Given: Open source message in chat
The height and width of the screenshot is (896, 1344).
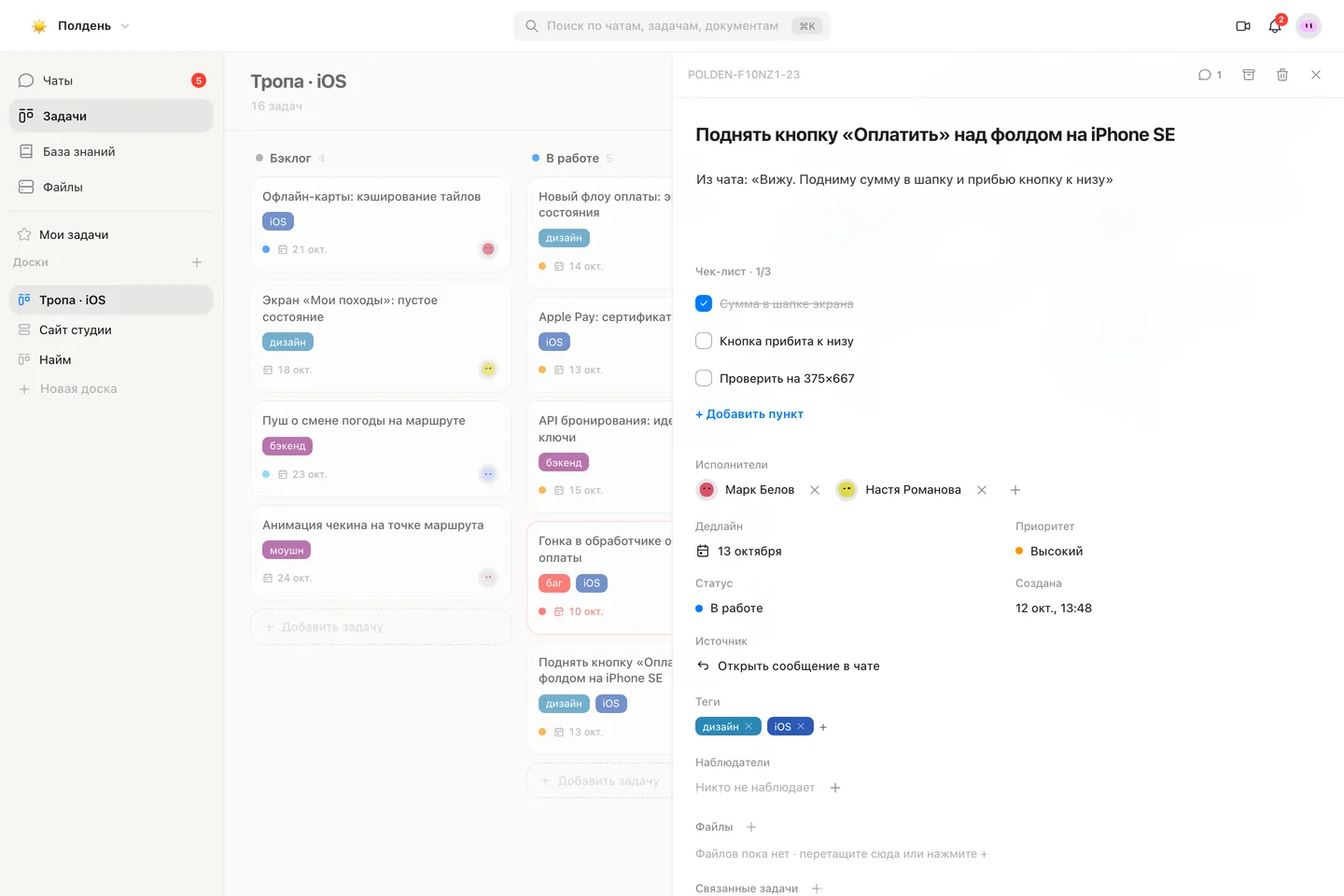Looking at the screenshot, I should coord(789,666).
